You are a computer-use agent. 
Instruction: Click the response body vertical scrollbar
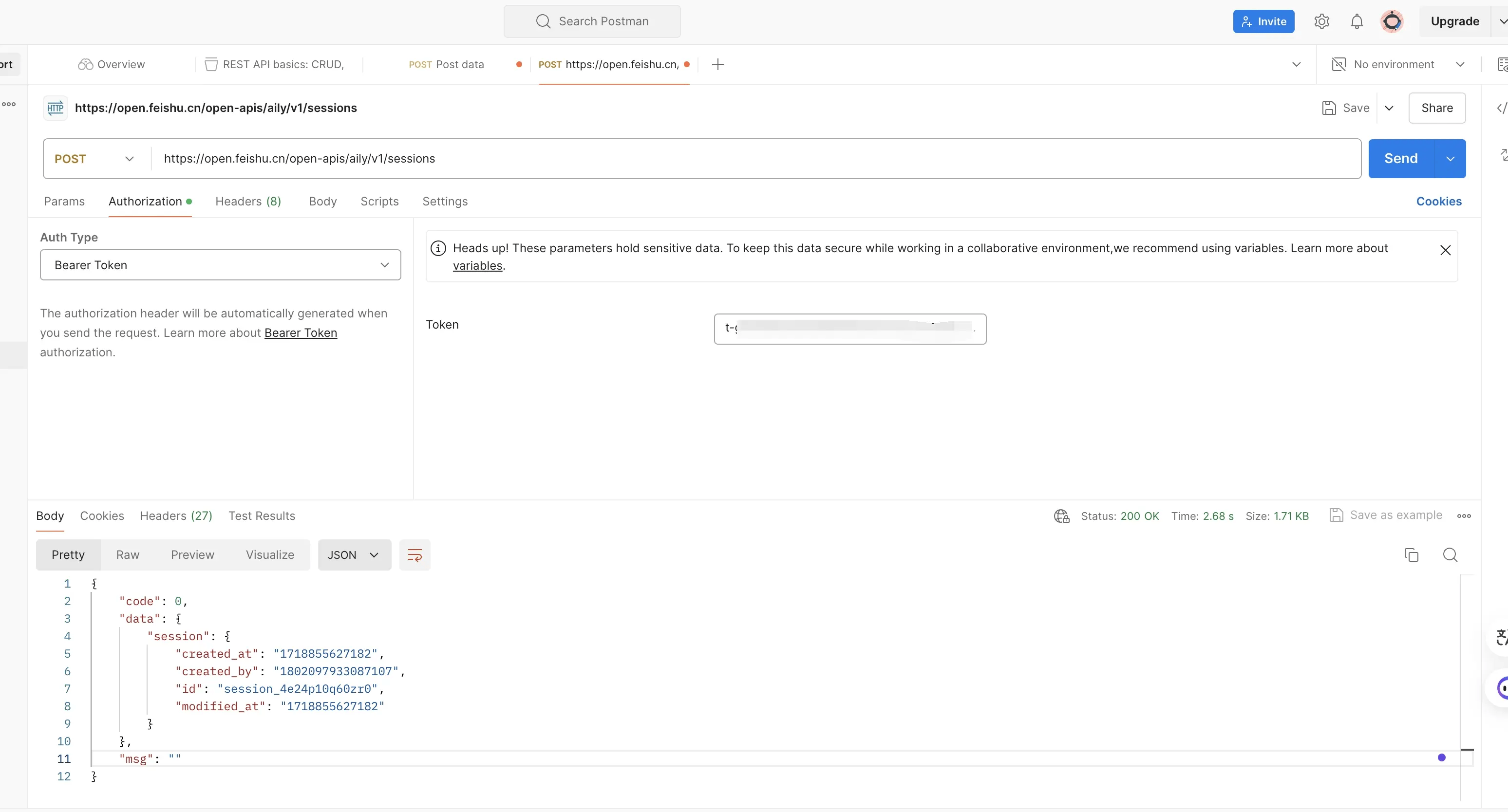click(x=1467, y=687)
